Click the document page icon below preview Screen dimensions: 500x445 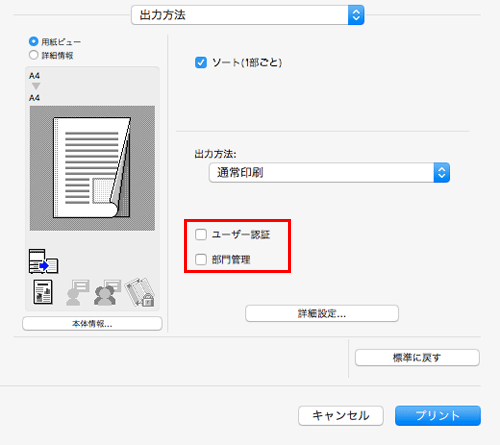[x=43, y=292]
